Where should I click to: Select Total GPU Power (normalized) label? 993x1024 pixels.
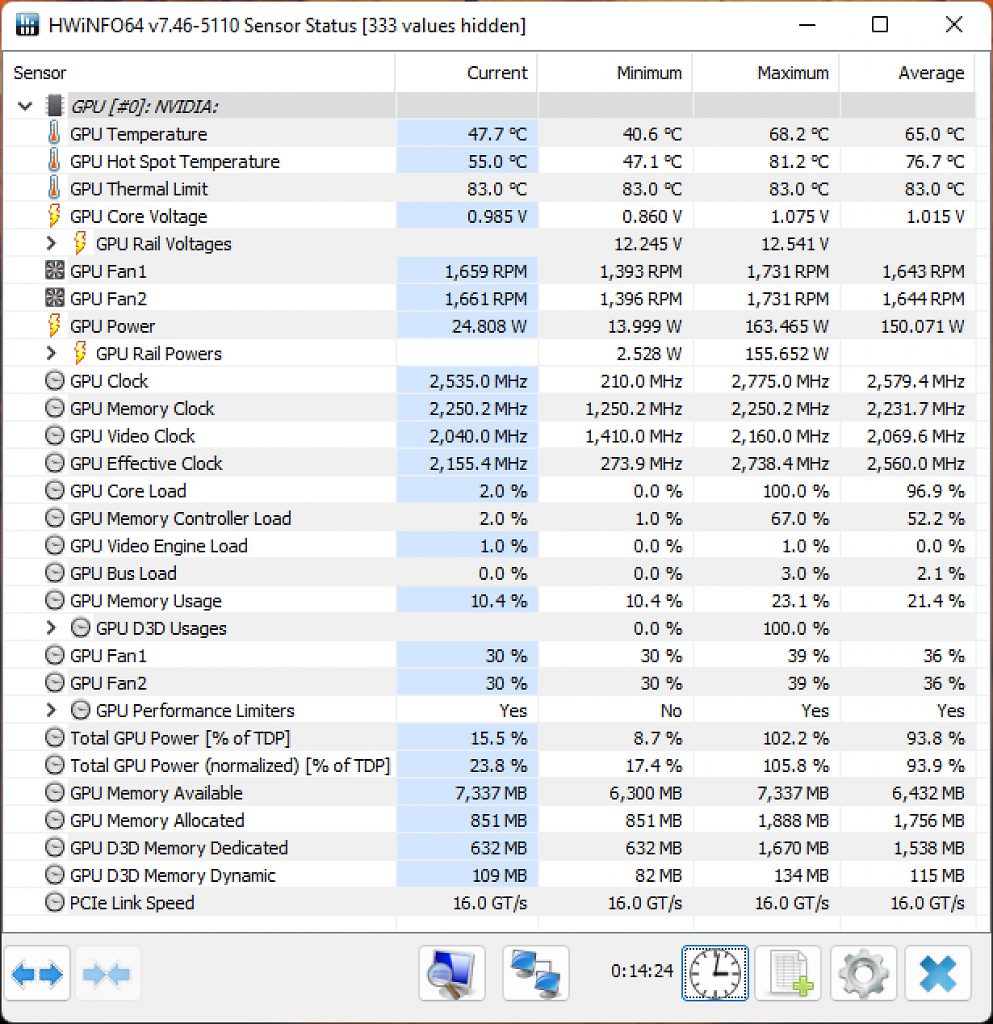tap(230, 765)
